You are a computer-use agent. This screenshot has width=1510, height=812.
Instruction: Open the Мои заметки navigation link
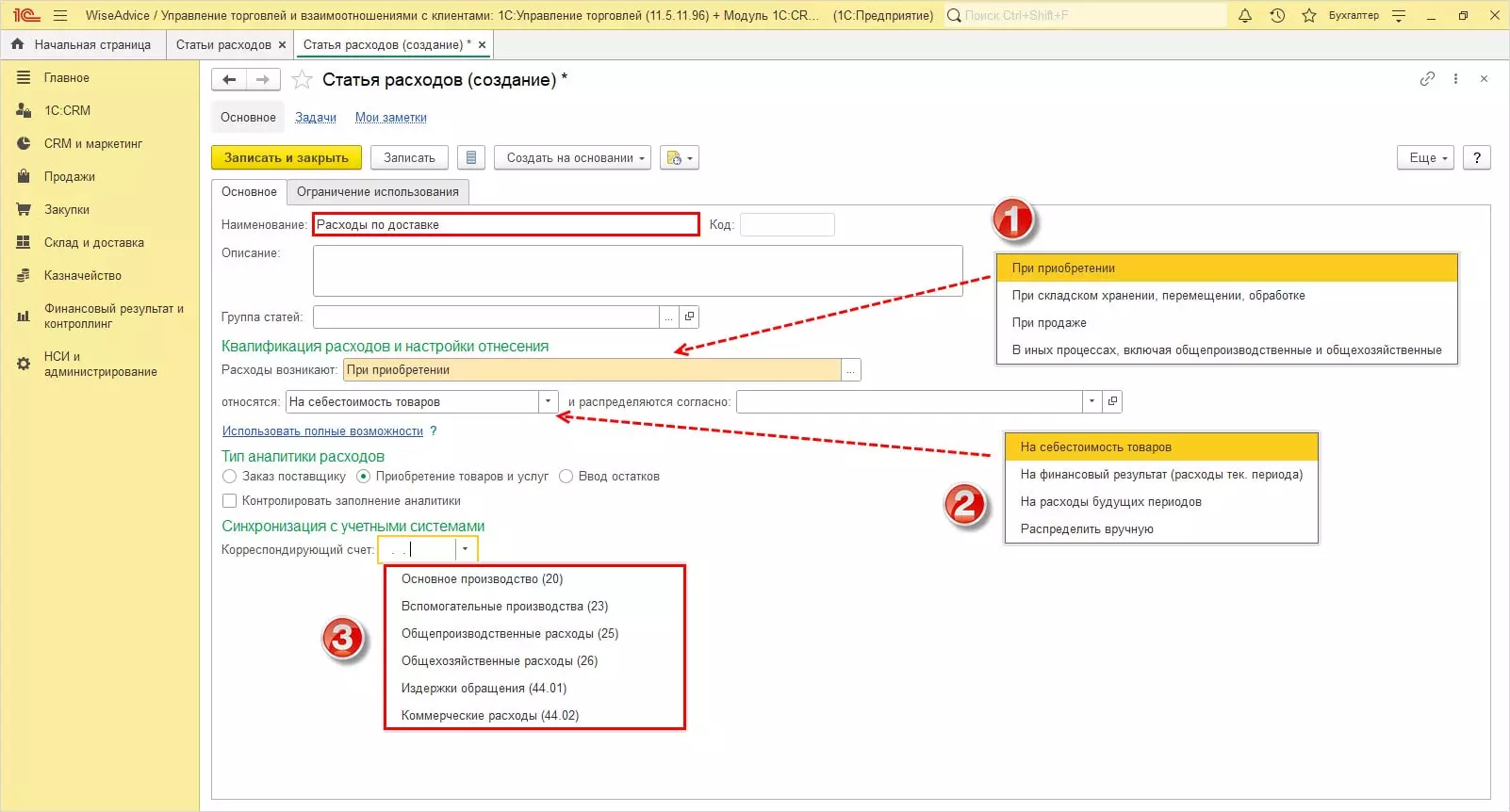(391, 118)
